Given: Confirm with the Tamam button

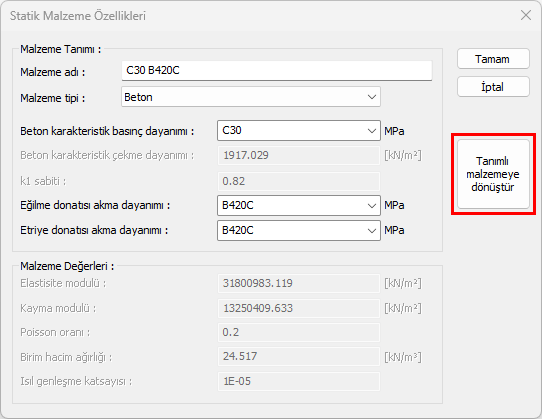Looking at the screenshot, I should pyautogui.click(x=493, y=59).
